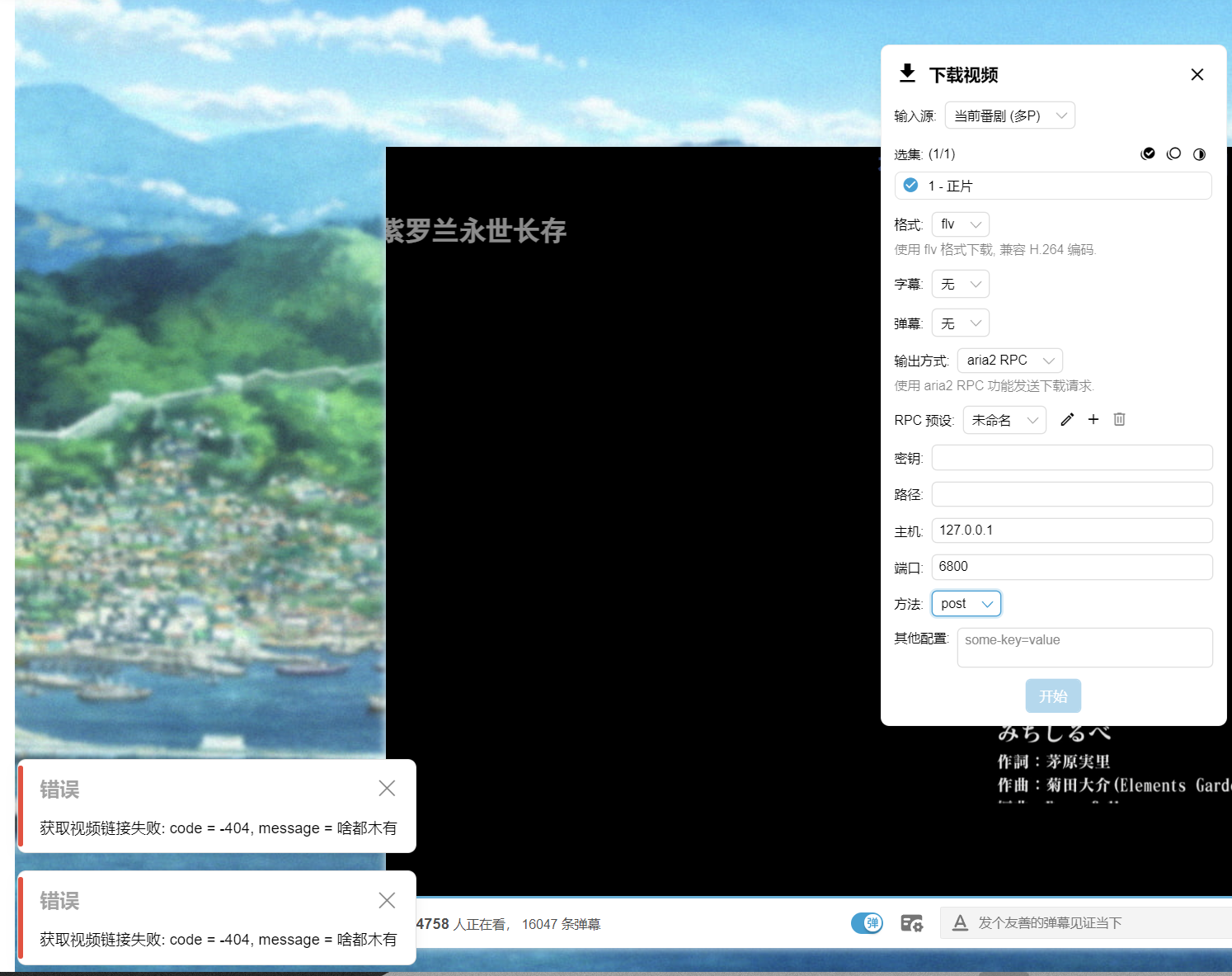Image resolution: width=1232 pixels, height=976 pixels.
Task: Toggle the 弹 danmaku switch off
Action: pyautogui.click(x=867, y=923)
